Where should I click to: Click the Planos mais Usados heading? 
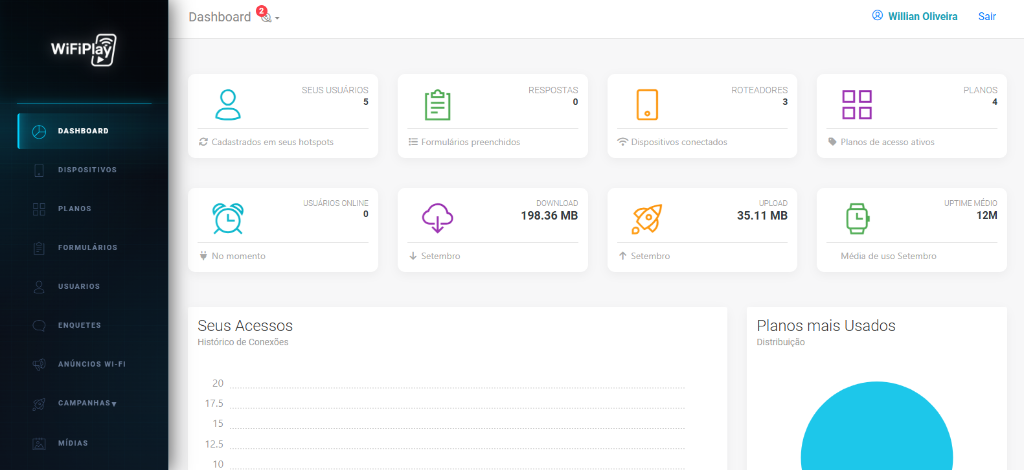[825, 326]
